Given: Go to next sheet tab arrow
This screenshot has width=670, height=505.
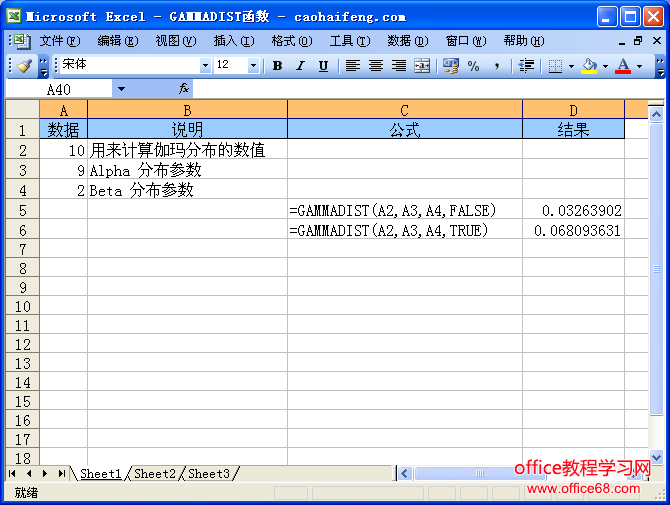Looking at the screenshot, I should (x=45, y=473).
